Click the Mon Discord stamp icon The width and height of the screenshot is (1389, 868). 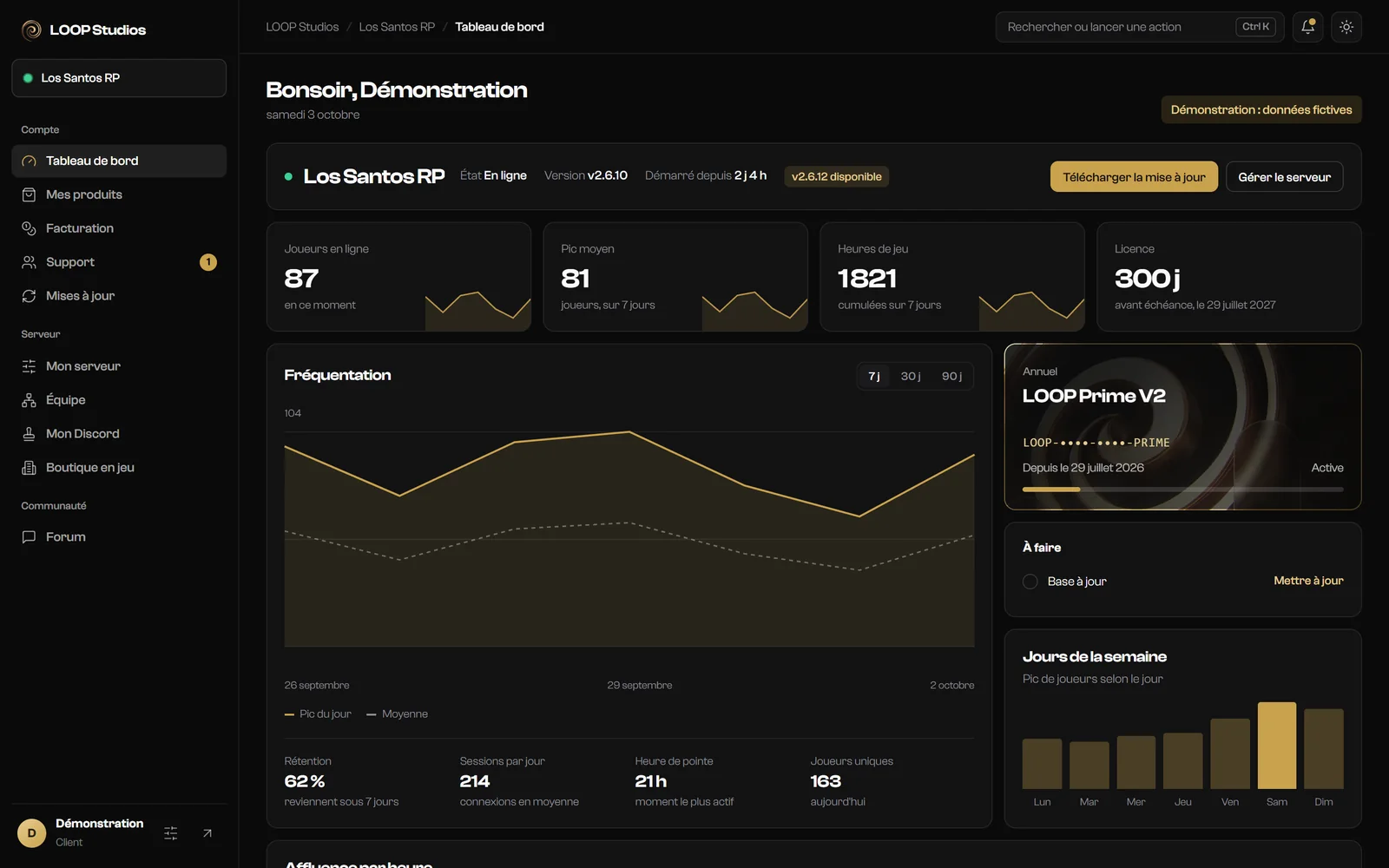[29, 434]
